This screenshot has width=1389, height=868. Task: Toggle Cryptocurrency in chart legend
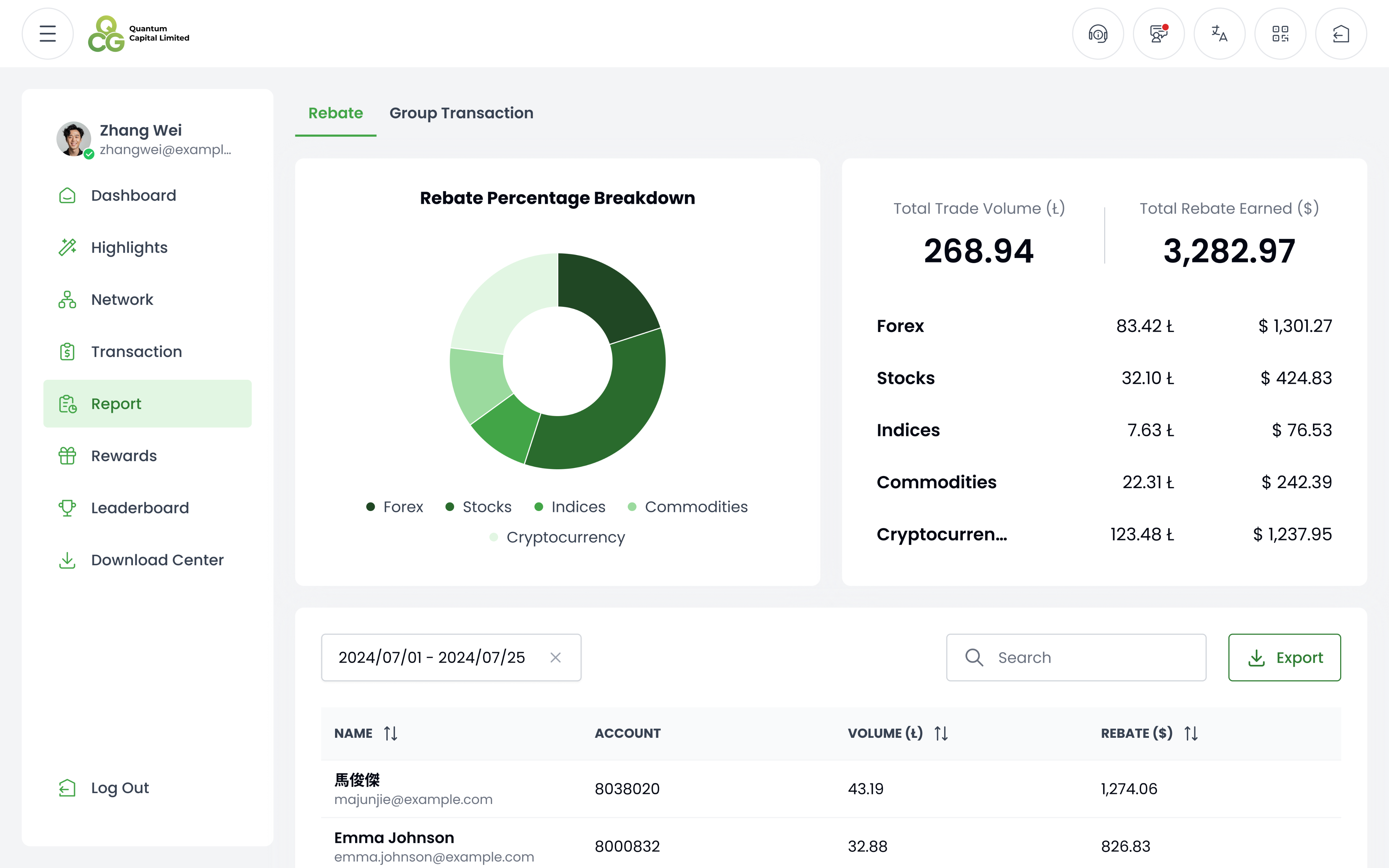point(557,537)
